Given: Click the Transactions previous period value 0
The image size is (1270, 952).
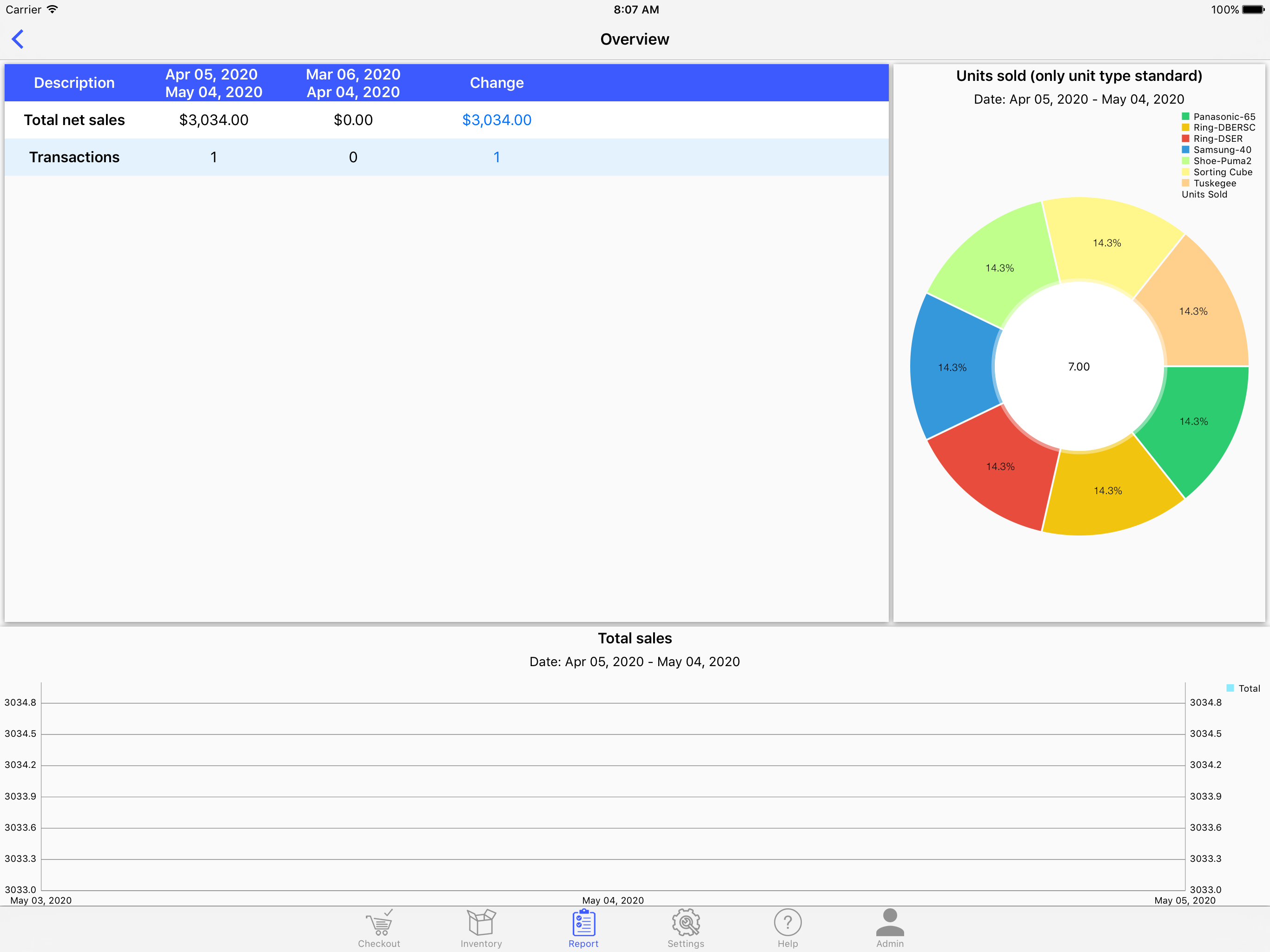Looking at the screenshot, I should tap(353, 157).
